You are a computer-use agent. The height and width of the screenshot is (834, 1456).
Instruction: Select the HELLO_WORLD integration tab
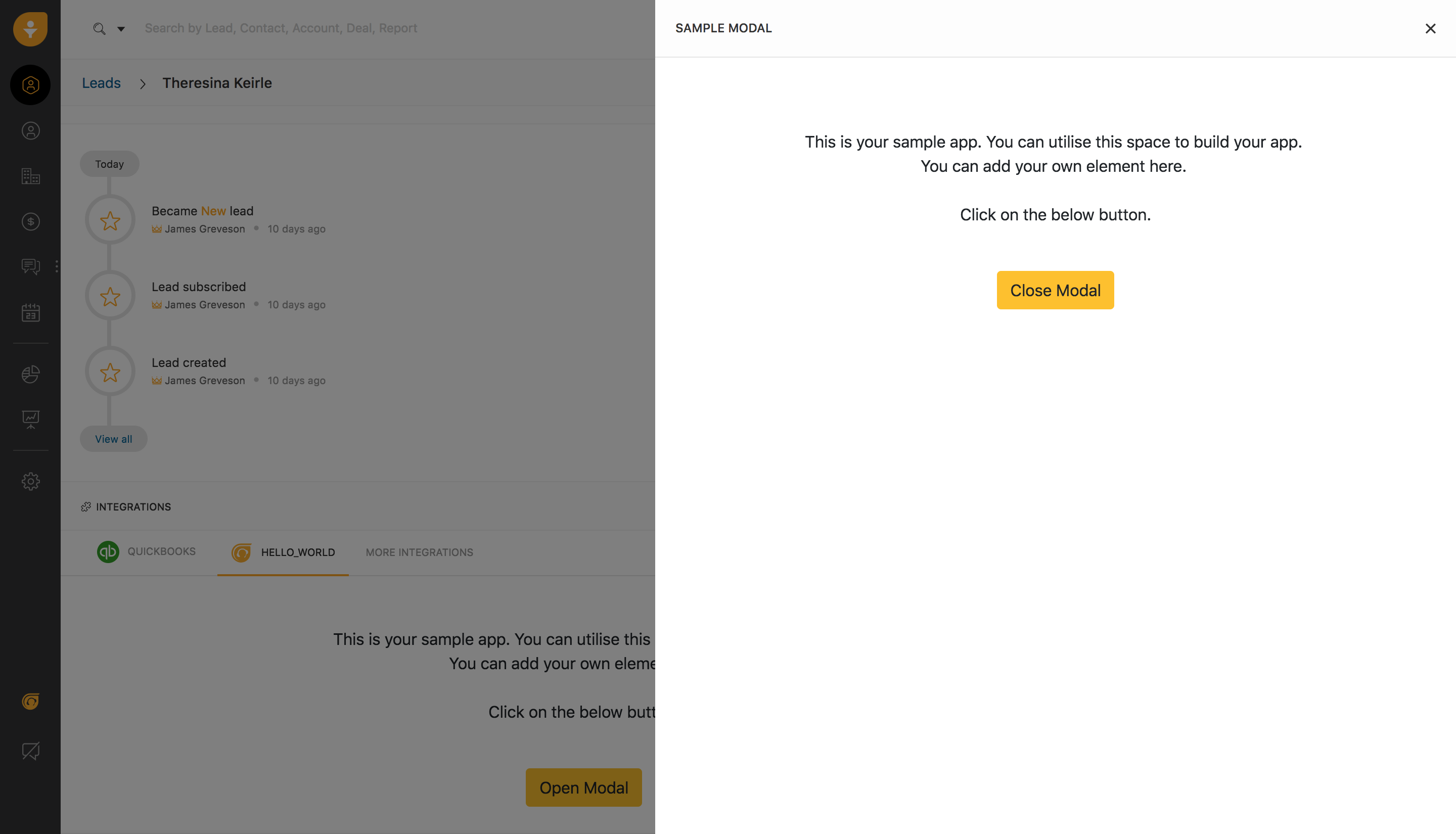point(283,552)
